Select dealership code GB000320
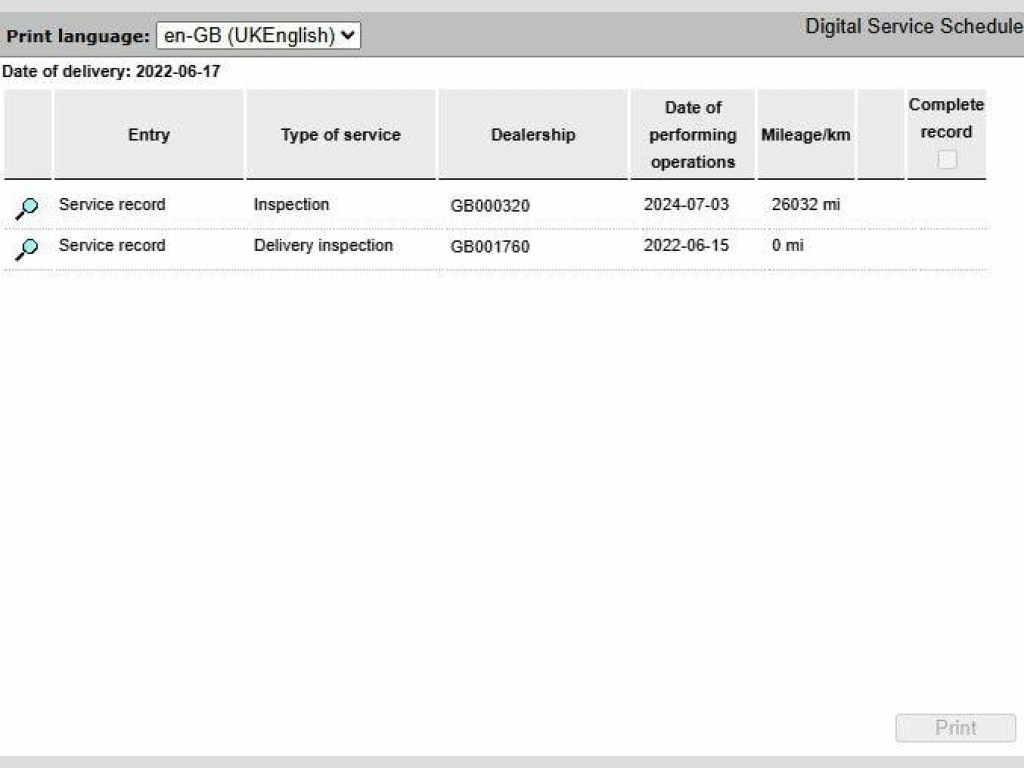Viewport: 1024px width, 768px height. point(490,206)
